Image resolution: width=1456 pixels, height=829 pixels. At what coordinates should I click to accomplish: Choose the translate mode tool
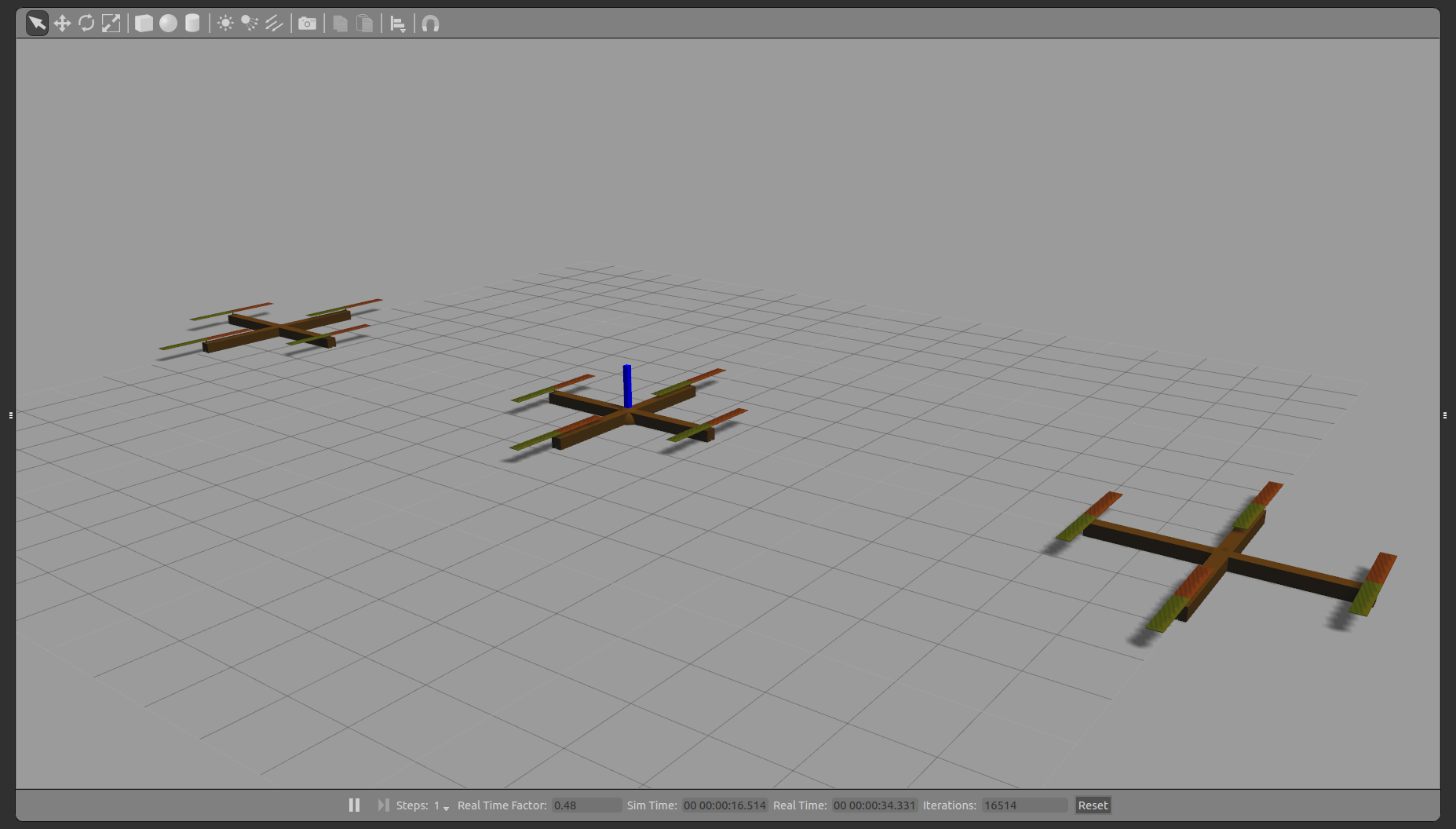pos(62,24)
